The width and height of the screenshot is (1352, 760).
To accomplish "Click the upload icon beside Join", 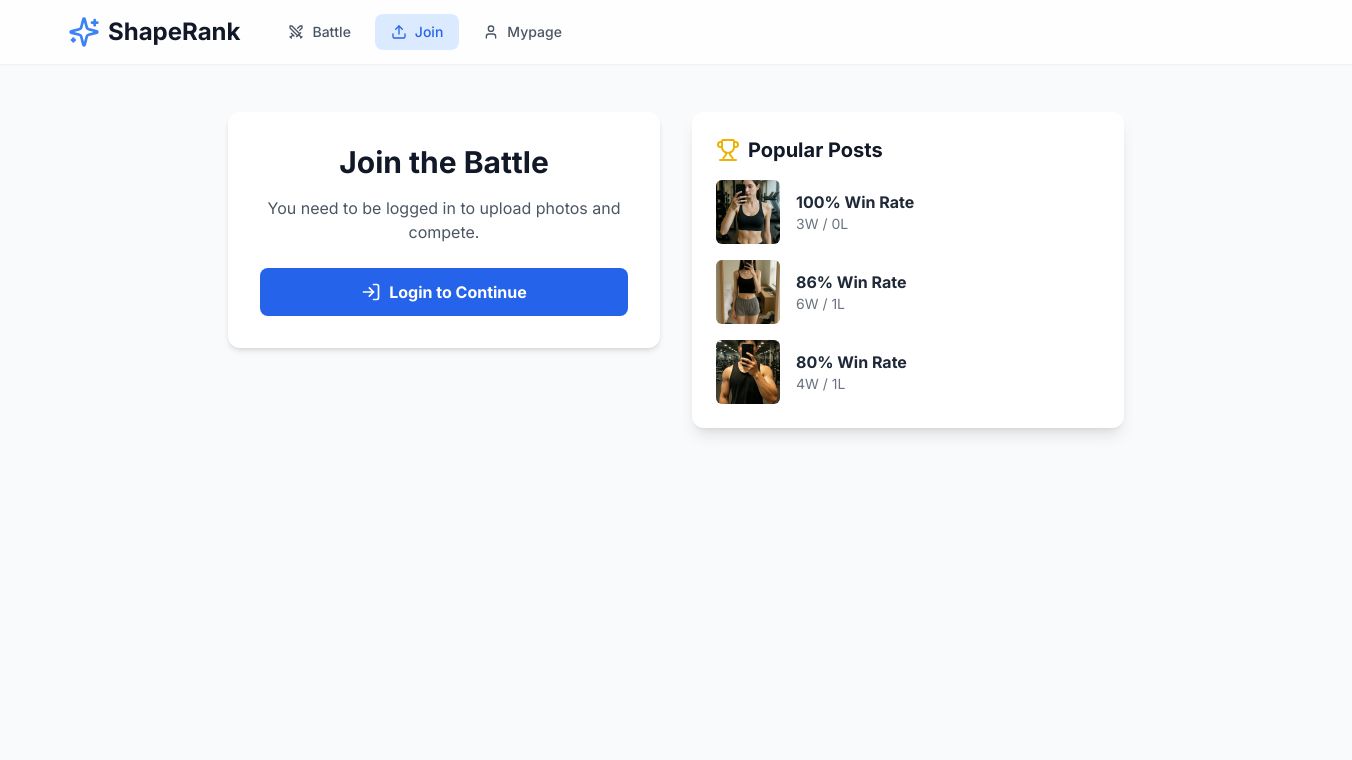I will [399, 32].
